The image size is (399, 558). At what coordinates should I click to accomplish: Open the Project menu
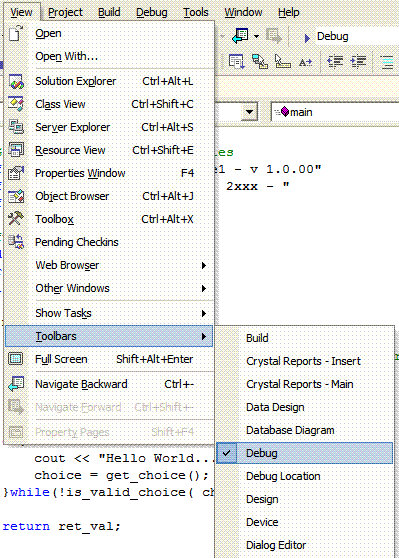65,12
